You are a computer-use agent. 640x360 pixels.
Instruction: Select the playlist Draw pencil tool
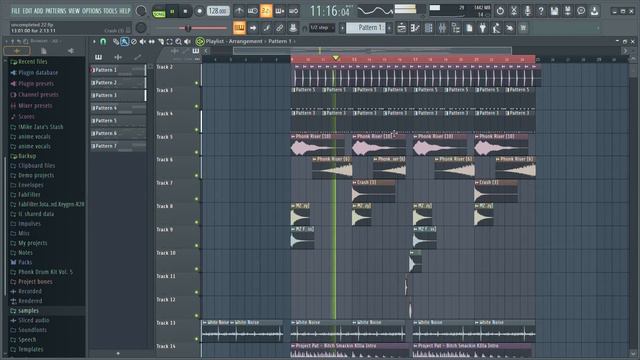coord(116,42)
